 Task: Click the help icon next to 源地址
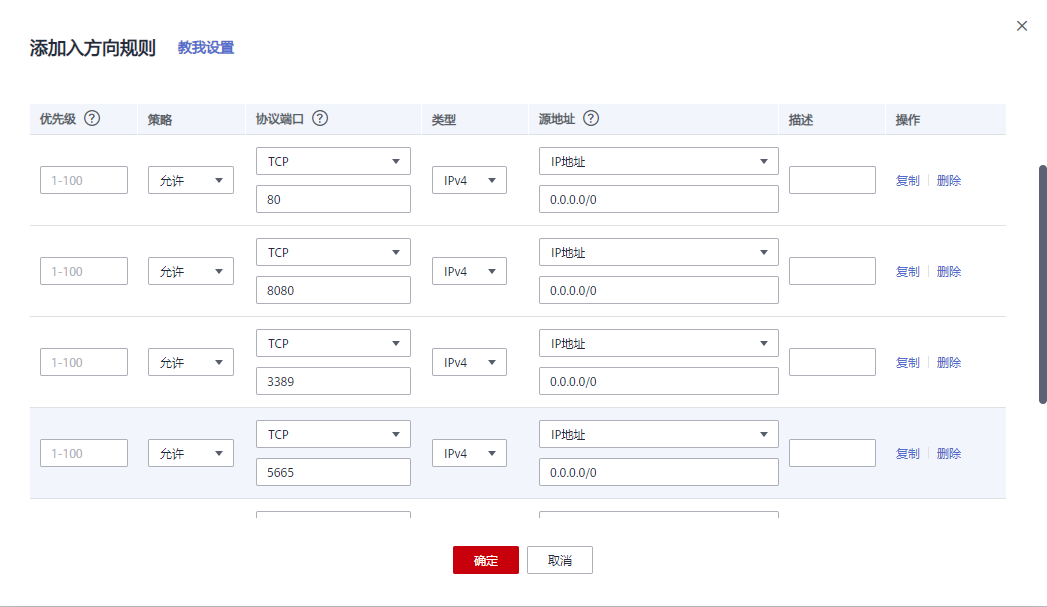(591, 118)
